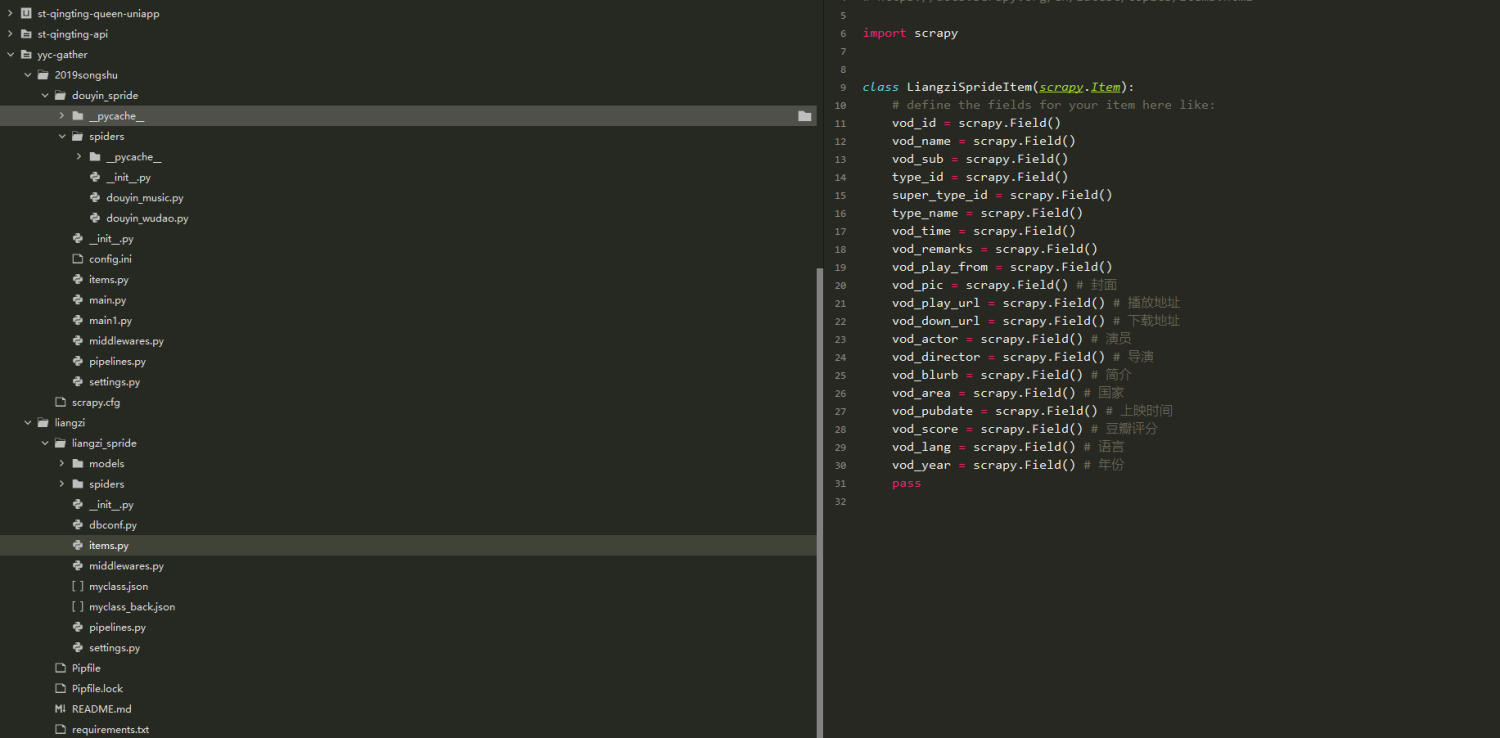1500x738 pixels.
Task: Click on 'import scrapy' code line
Action: pyautogui.click(x=910, y=33)
